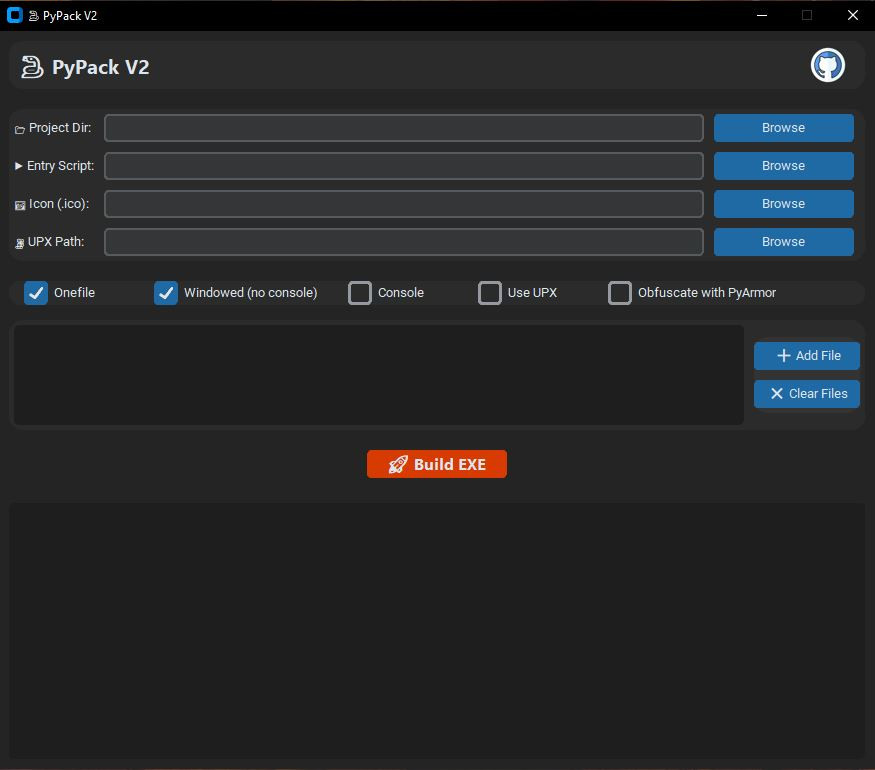Click the additional files list box
875x770 pixels.
pos(378,374)
